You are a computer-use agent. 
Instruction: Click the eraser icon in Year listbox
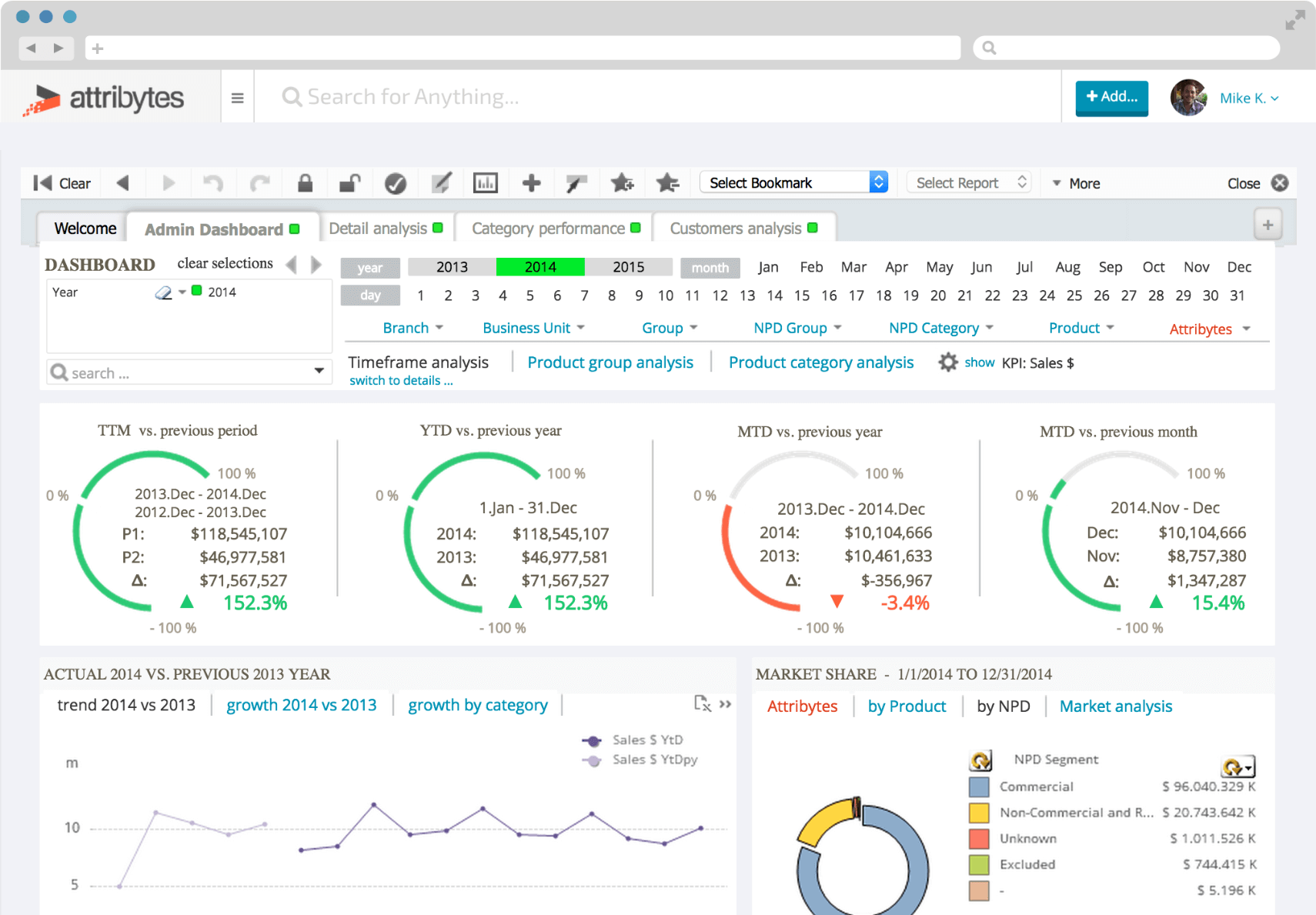pos(163,292)
